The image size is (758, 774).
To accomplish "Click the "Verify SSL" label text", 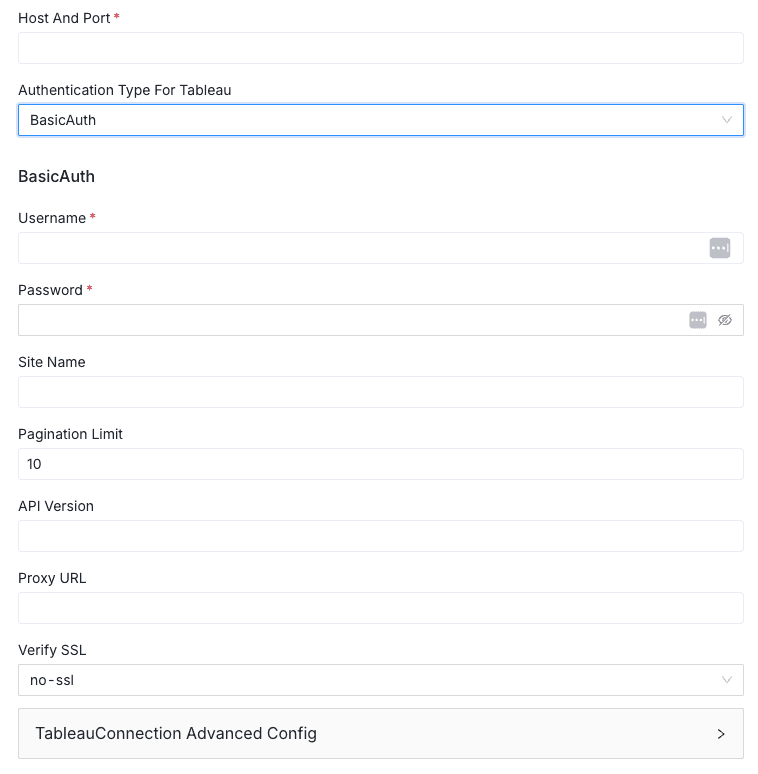I will [x=52, y=650].
